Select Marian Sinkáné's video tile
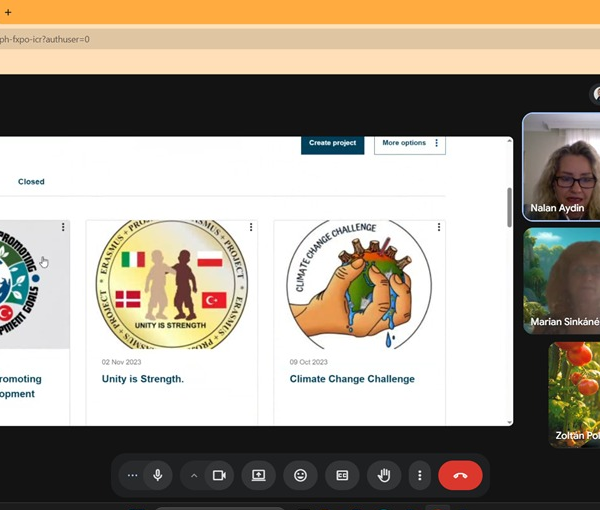600x510 pixels. 561,281
